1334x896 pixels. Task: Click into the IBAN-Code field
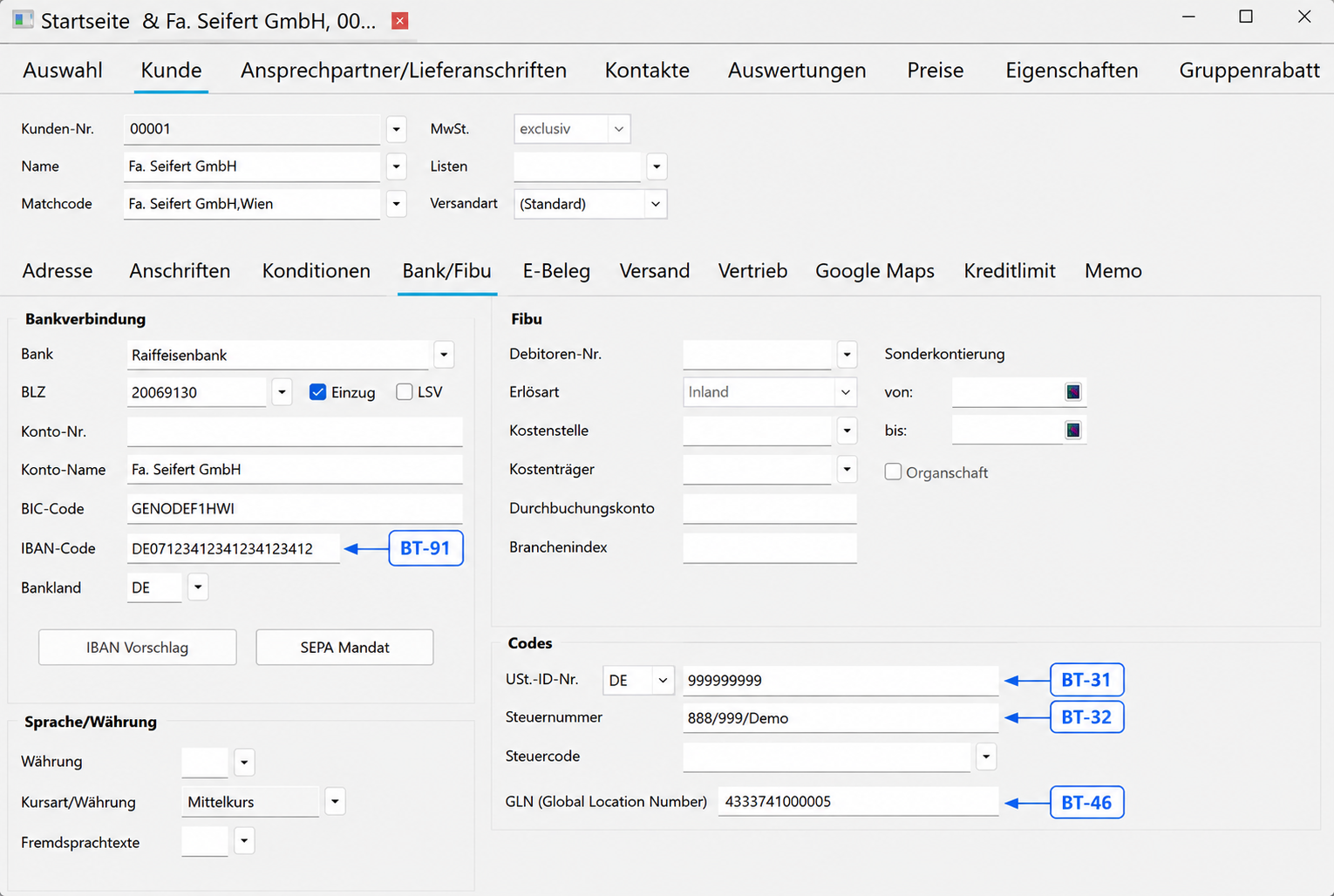coord(234,549)
